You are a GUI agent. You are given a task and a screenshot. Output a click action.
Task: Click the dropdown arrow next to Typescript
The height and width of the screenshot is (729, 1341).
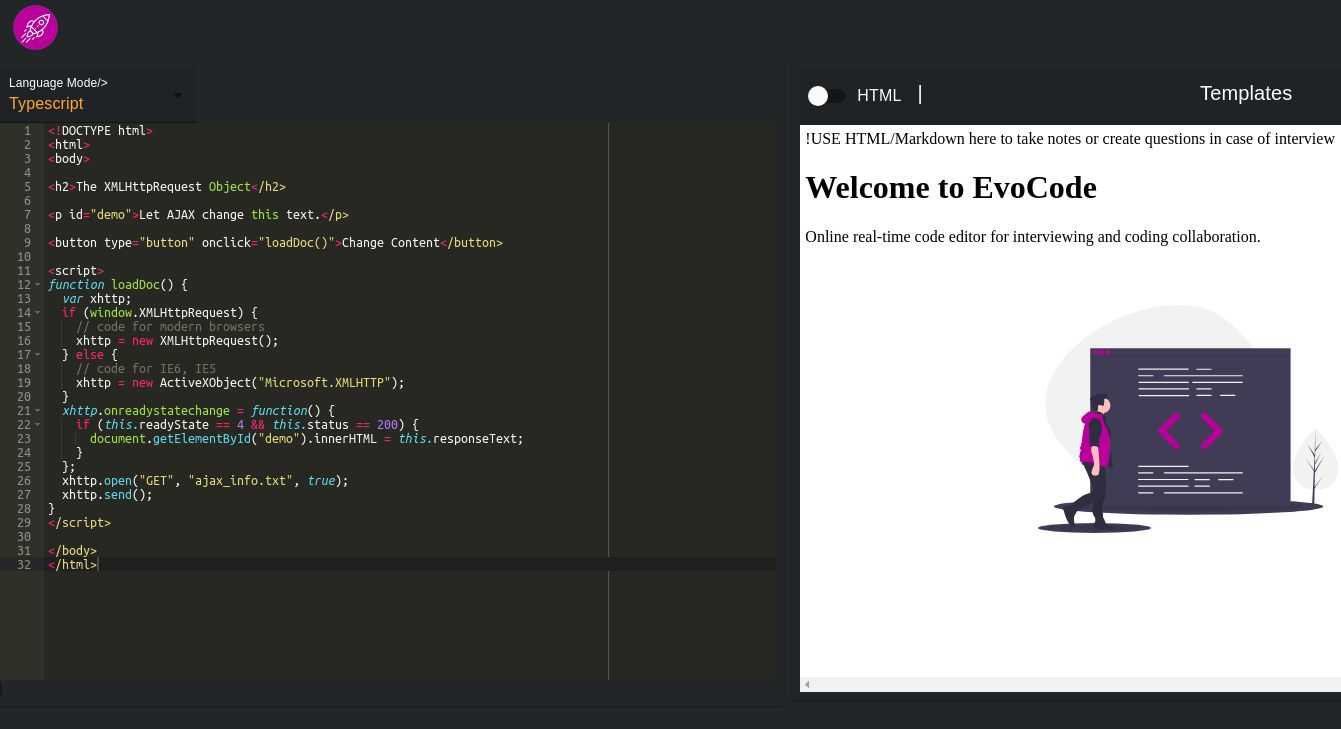[x=178, y=96]
